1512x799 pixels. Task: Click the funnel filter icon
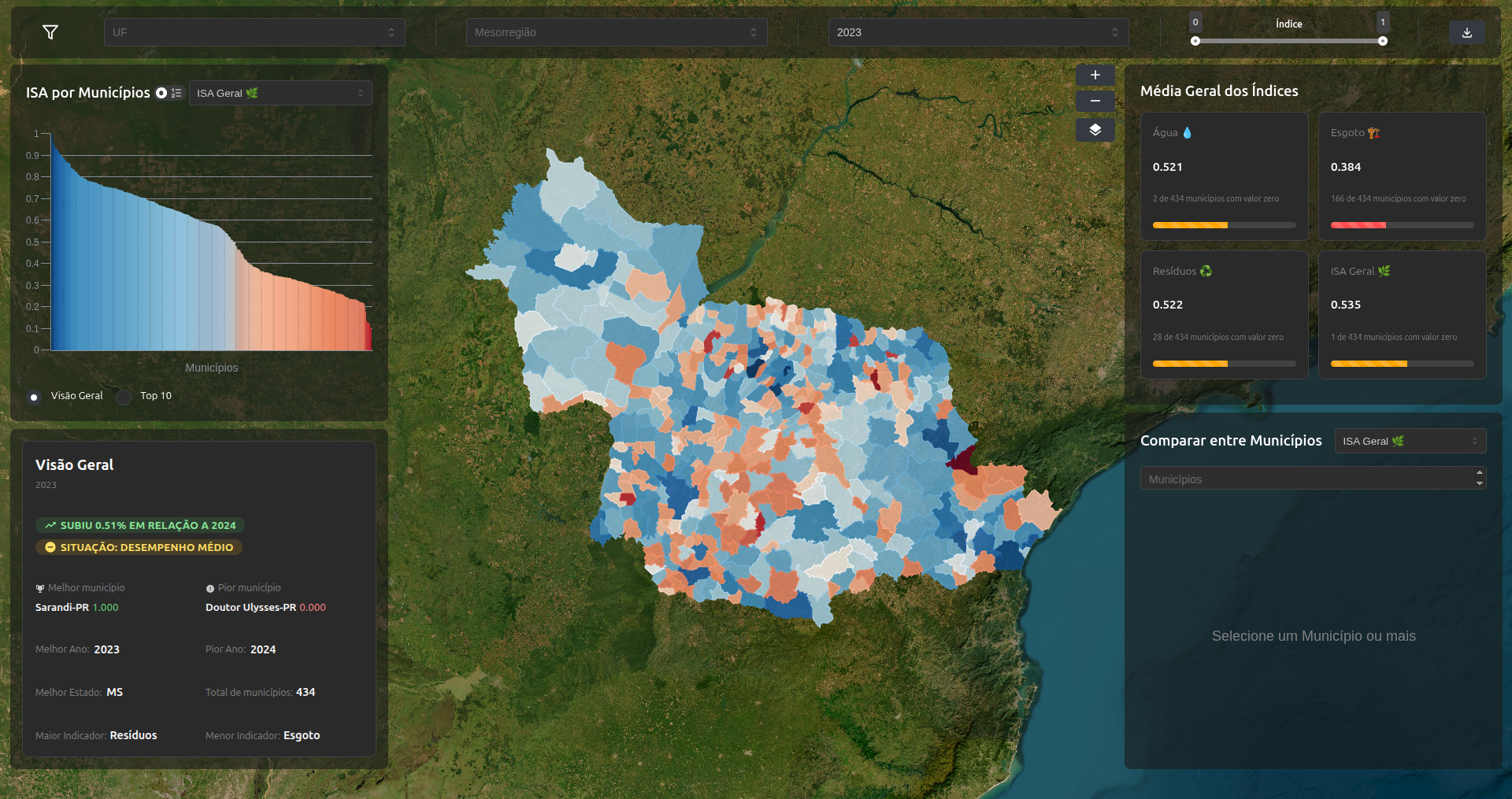[50, 32]
